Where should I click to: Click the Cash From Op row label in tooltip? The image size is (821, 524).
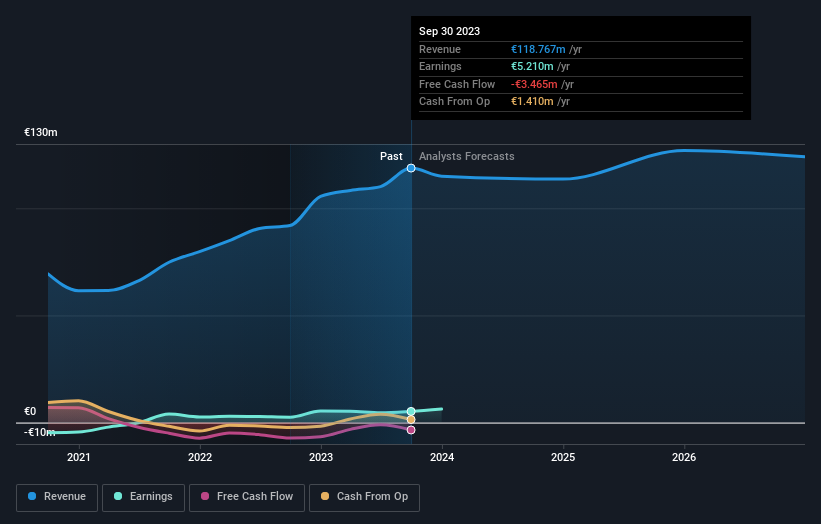[454, 102]
